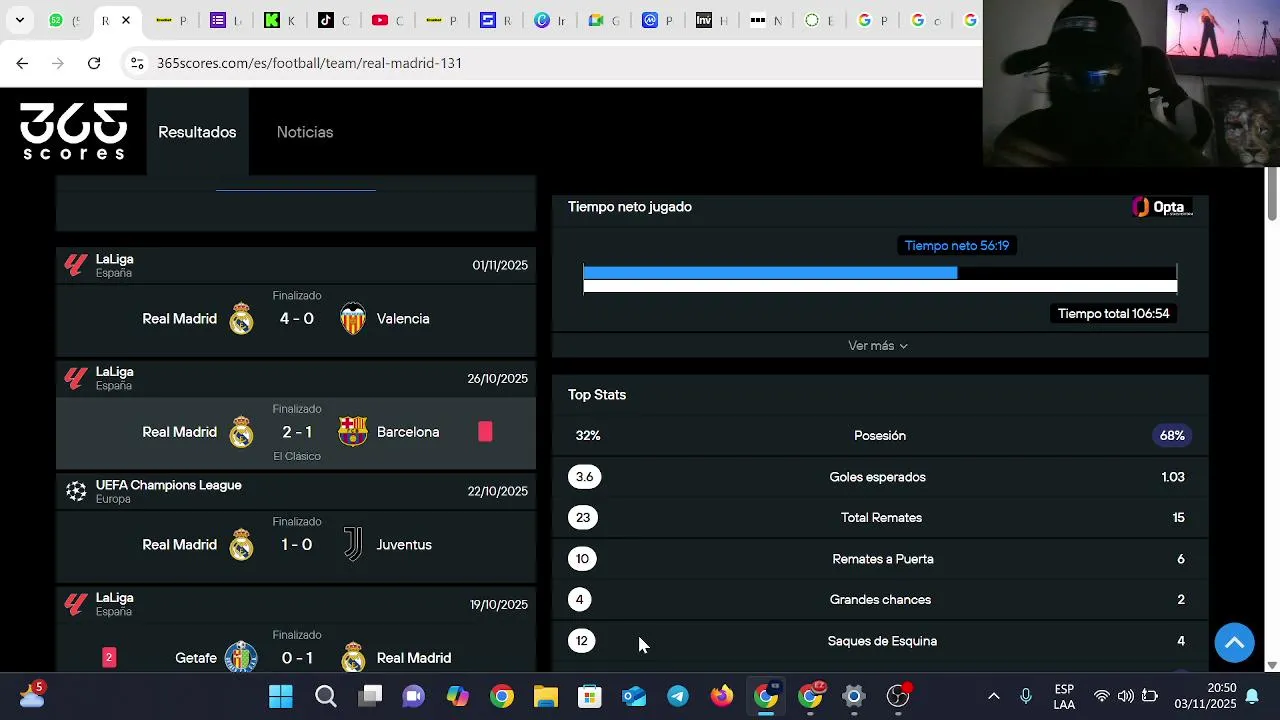Click the scroll-to-top arrow button
Viewport: 1280px width, 720px height.
[x=1234, y=642]
